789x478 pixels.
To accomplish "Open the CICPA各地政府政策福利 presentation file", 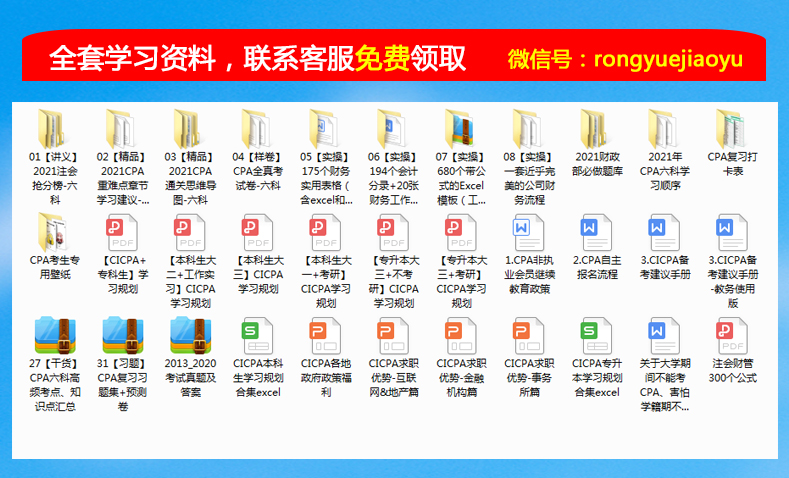I will pyautogui.click(x=324, y=336).
